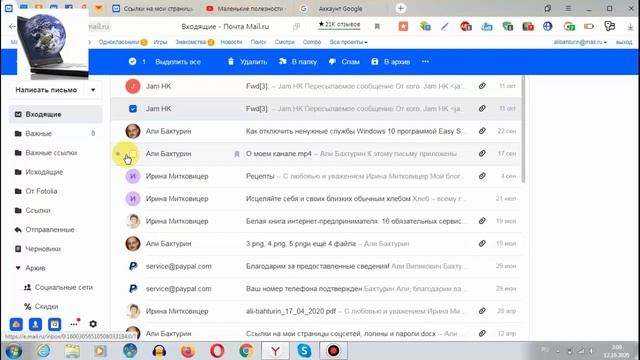Click the 21К отзывов rating badge

(339, 24)
